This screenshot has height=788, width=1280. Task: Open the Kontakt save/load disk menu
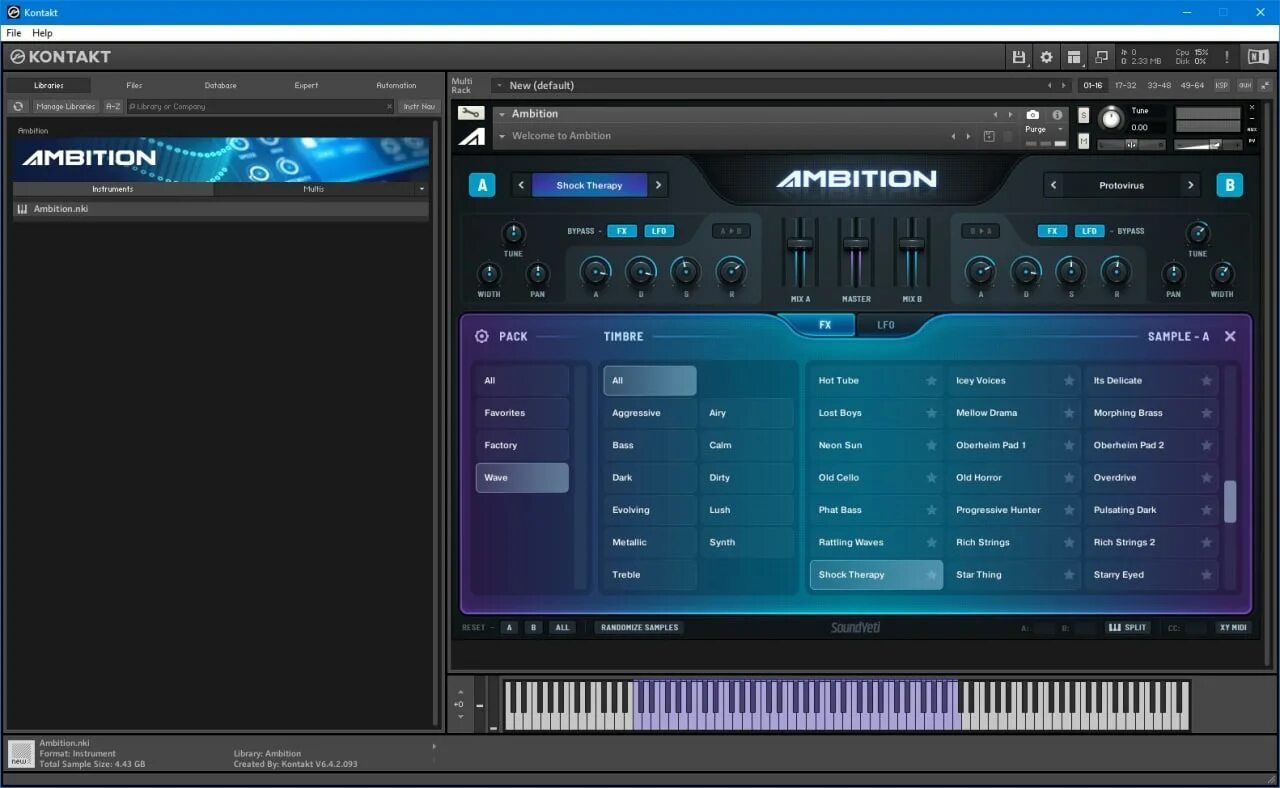(x=1019, y=57)
